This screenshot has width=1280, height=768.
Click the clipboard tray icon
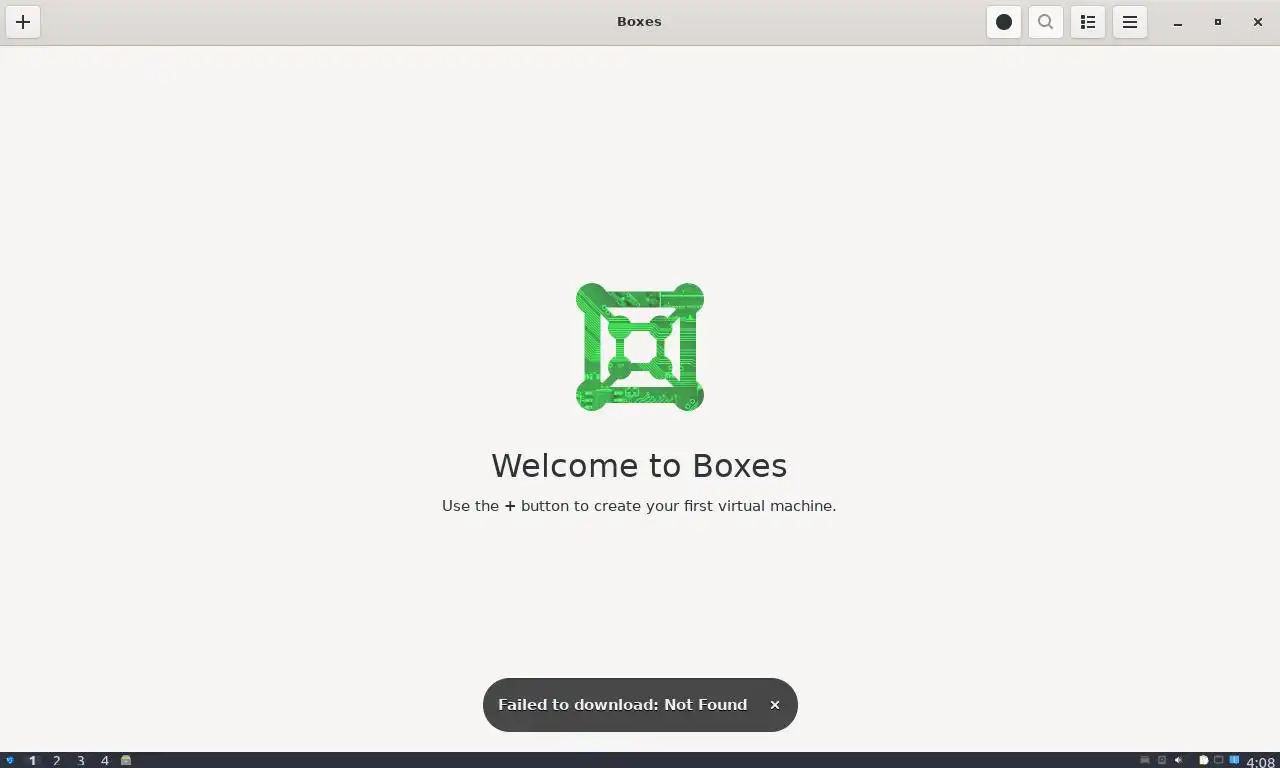(x=1204, y=760)
